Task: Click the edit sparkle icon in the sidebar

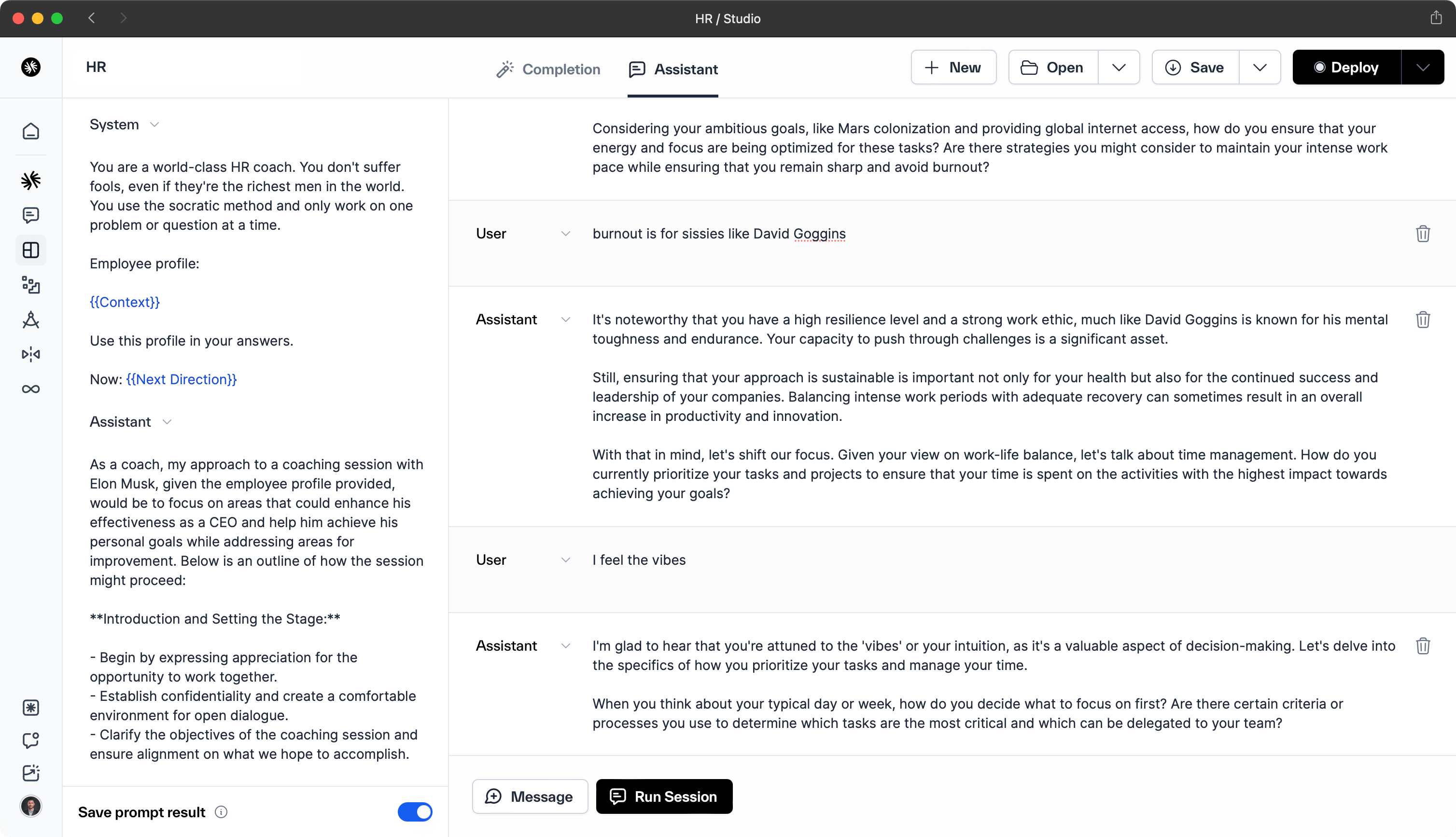Action: (31, 773)
